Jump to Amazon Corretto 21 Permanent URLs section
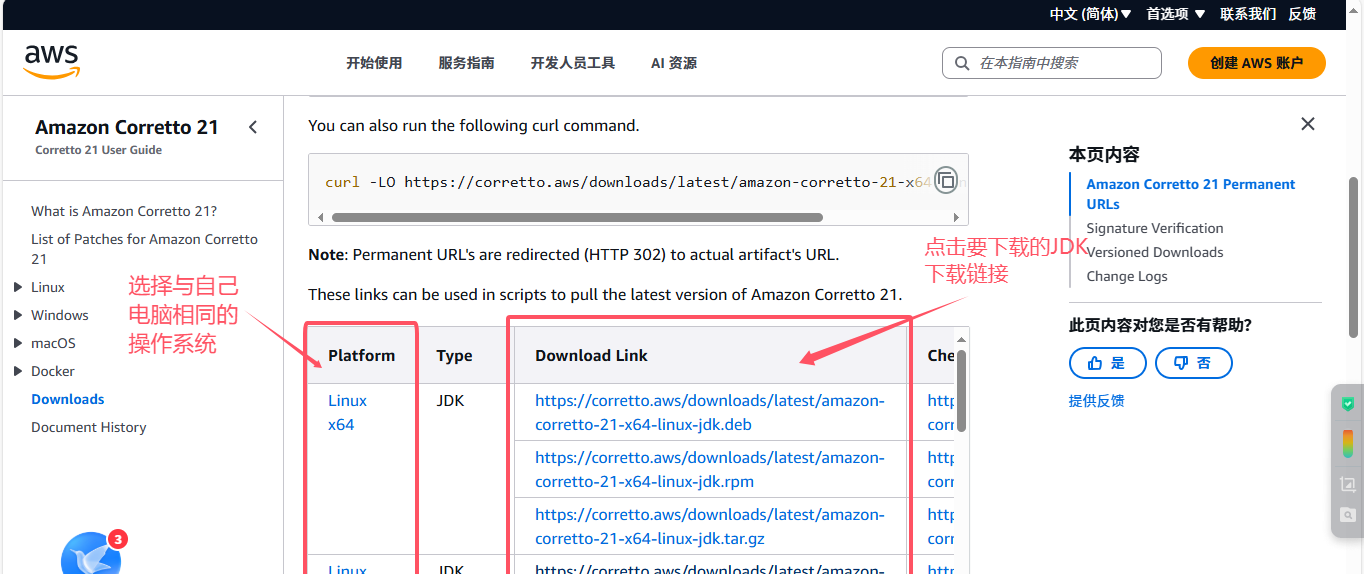This screenshot has height=574, width=1364. tap(1190, 194)
